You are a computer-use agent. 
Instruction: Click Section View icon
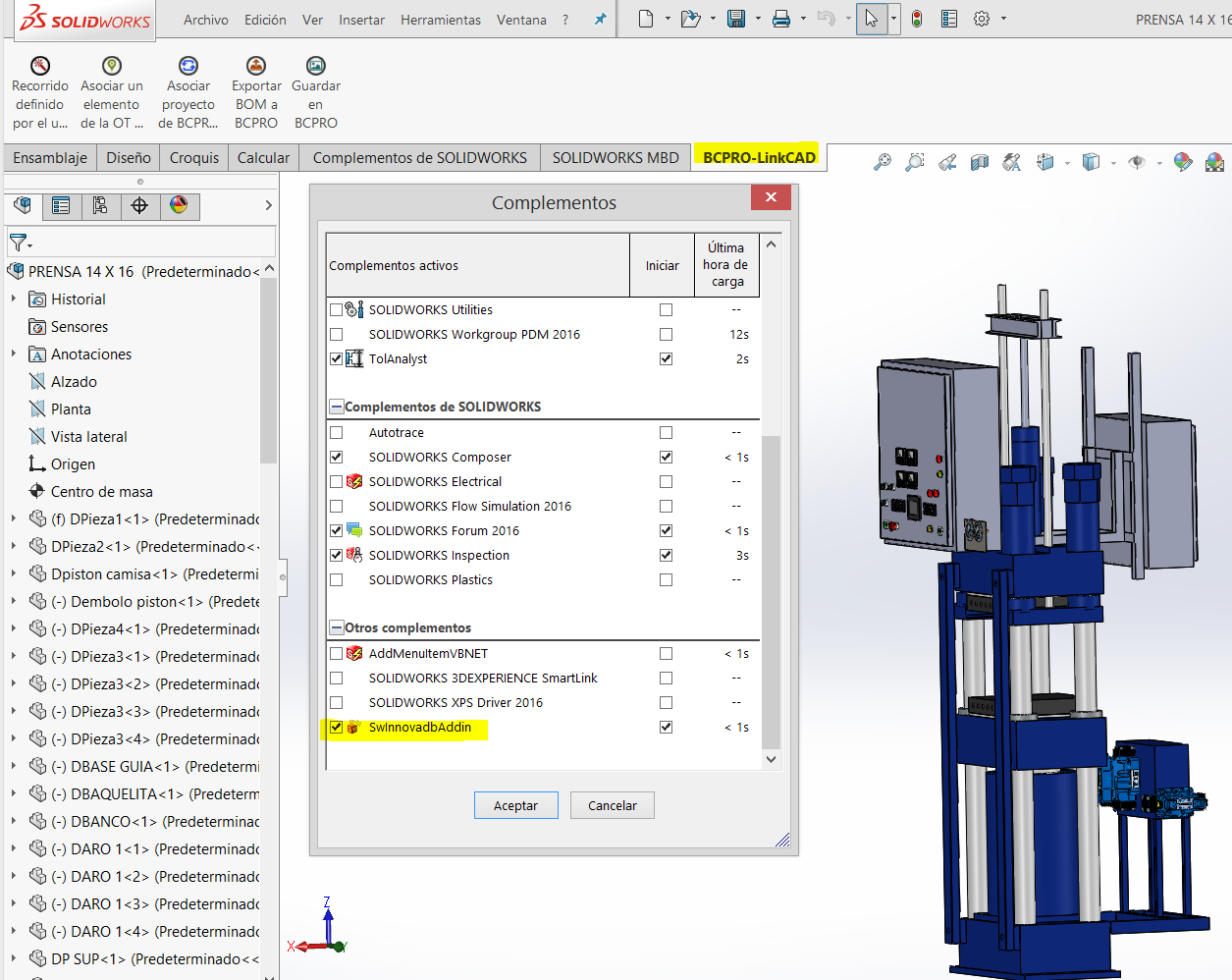click(980, 162)
